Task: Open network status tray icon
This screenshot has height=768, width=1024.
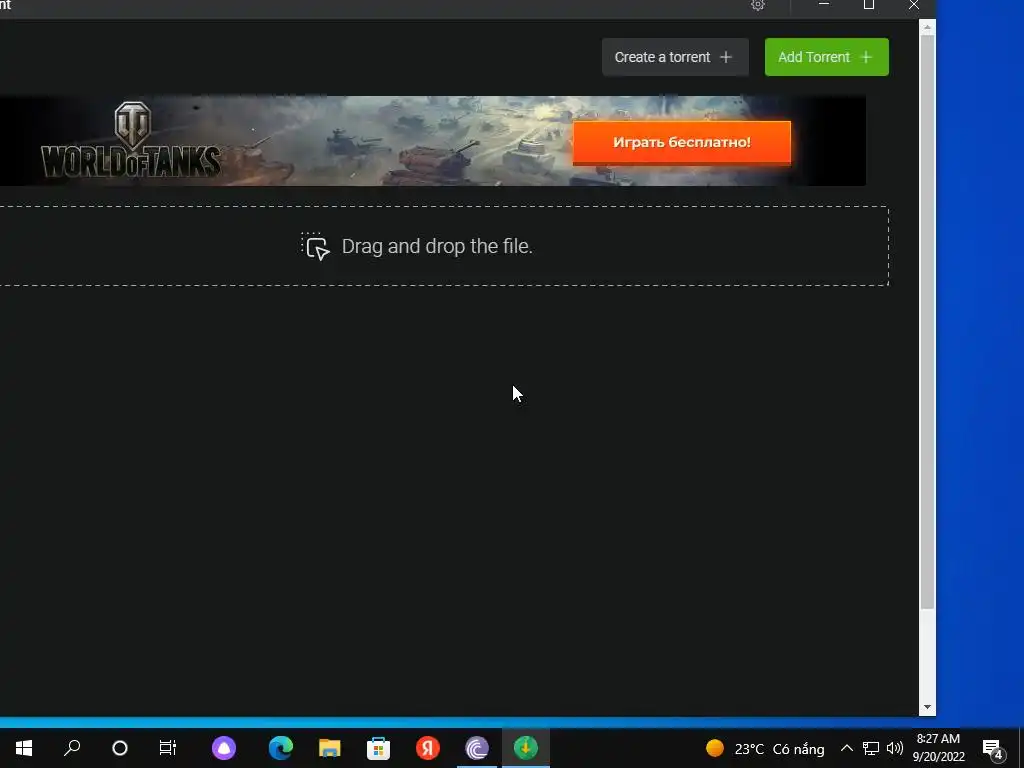Action: point(871,748)
